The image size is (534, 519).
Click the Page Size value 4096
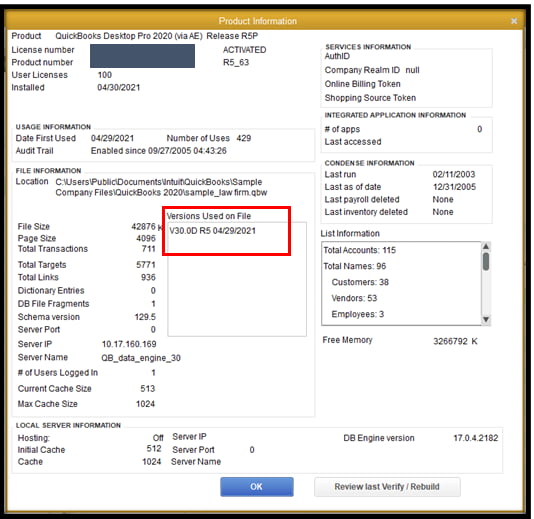point(146,238)
